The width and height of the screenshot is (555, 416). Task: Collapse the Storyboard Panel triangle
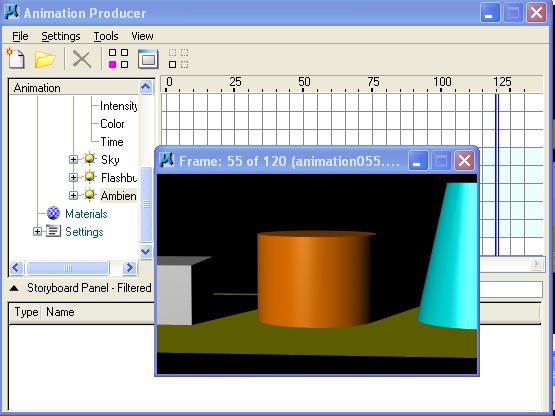coord(14,288)
